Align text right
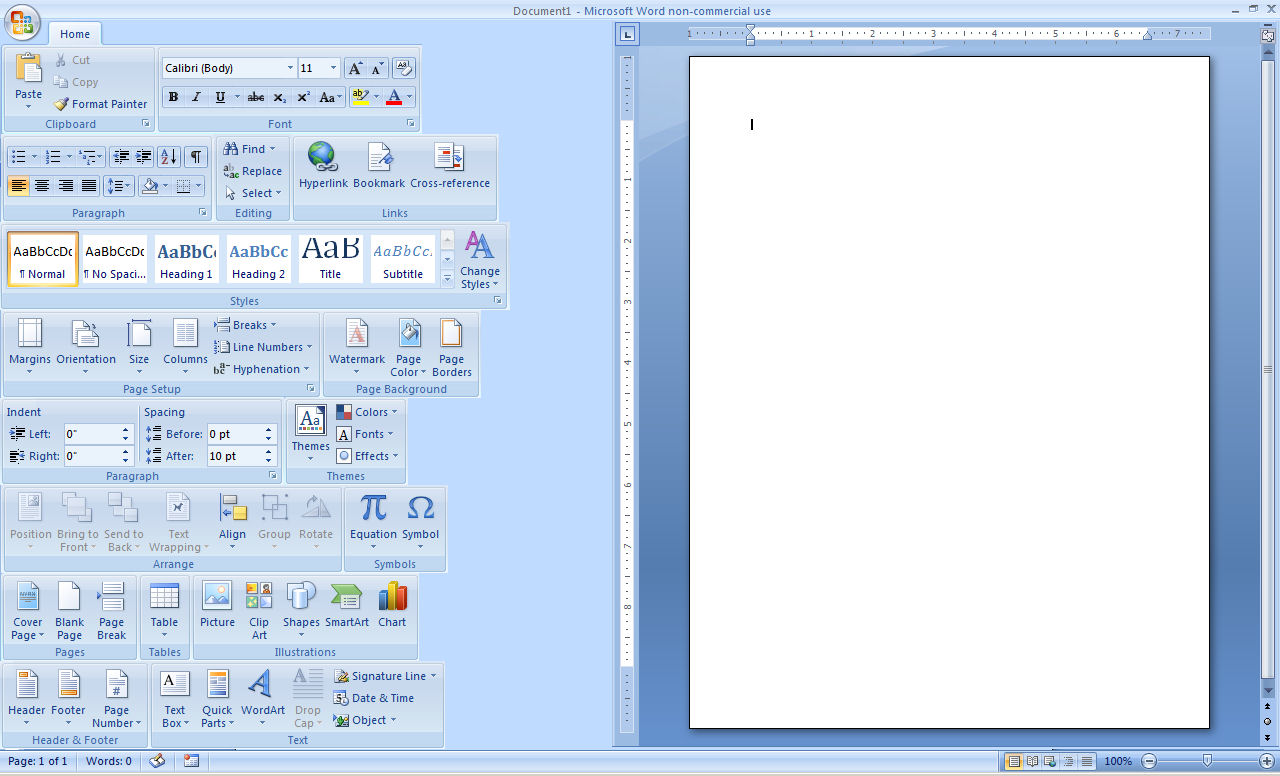 click(65, 185)
